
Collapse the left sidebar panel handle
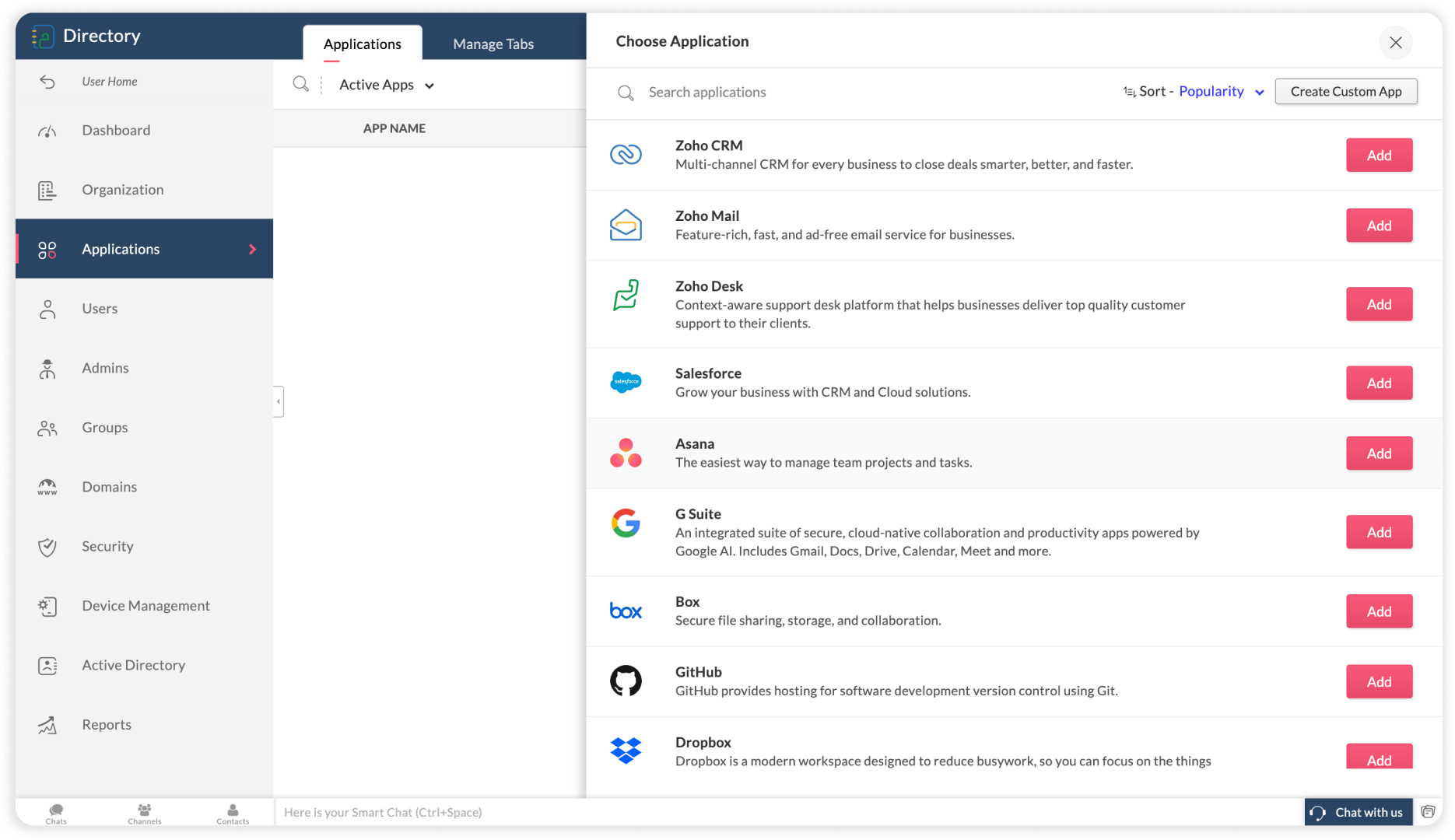tap(279, 401)
